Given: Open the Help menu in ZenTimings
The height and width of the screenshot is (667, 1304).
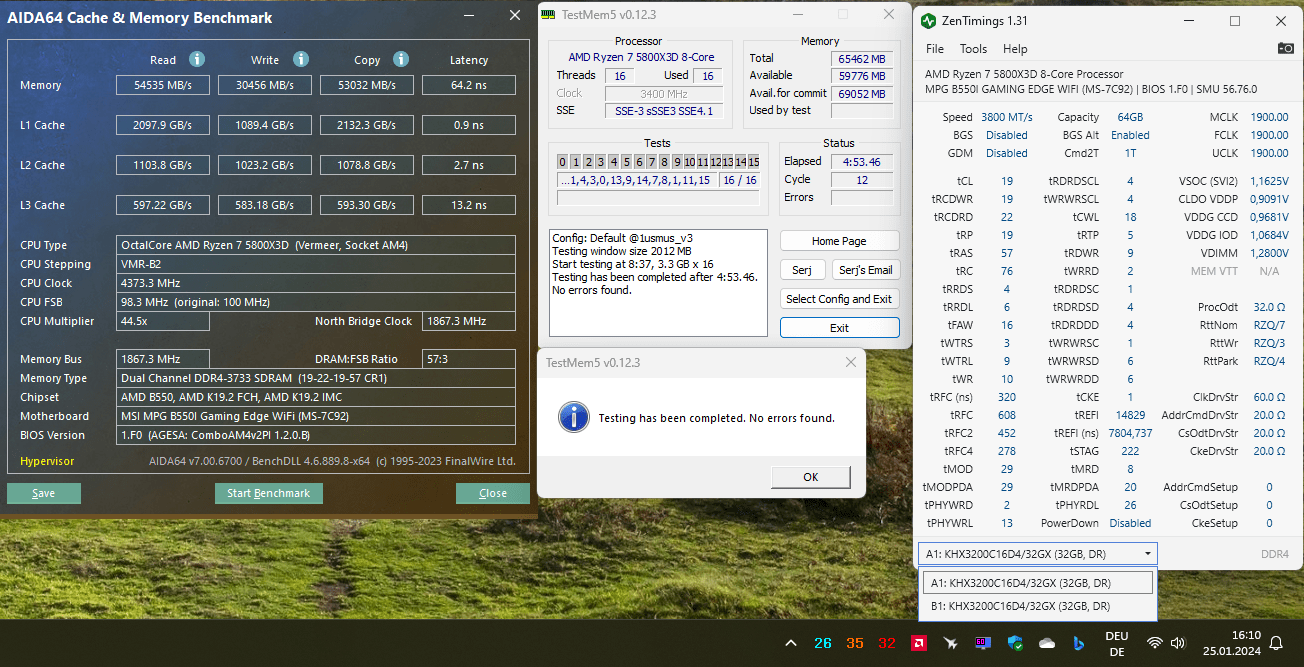Looking at the screenshot, I should pyautogui.click(x=1015, y=49).
